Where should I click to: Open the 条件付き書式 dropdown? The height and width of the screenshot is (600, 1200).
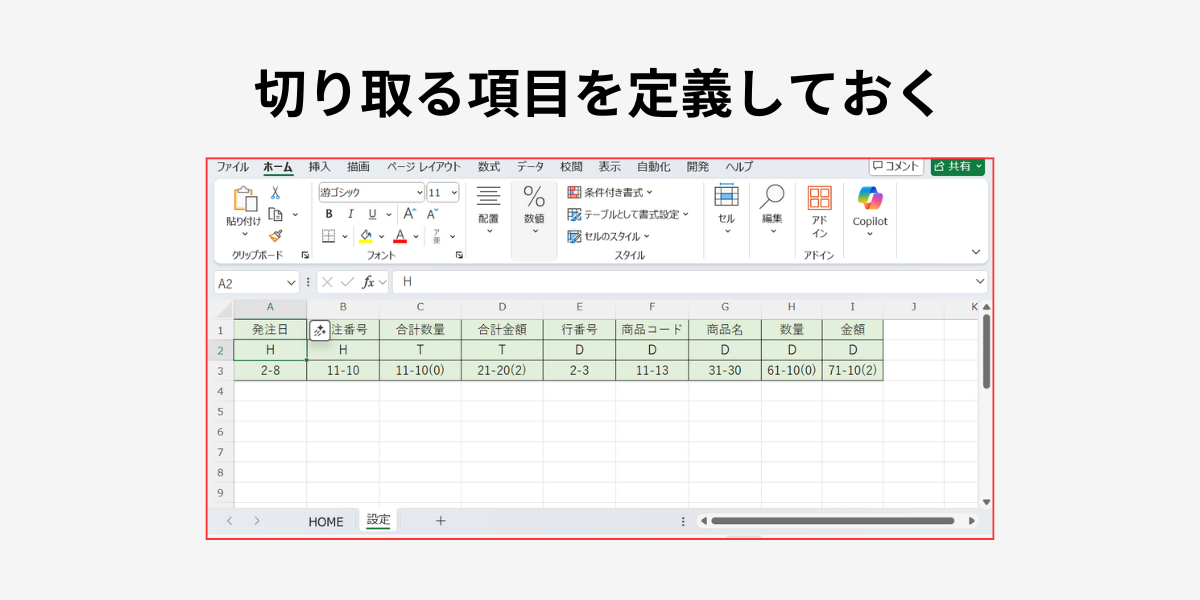[610, 192]
